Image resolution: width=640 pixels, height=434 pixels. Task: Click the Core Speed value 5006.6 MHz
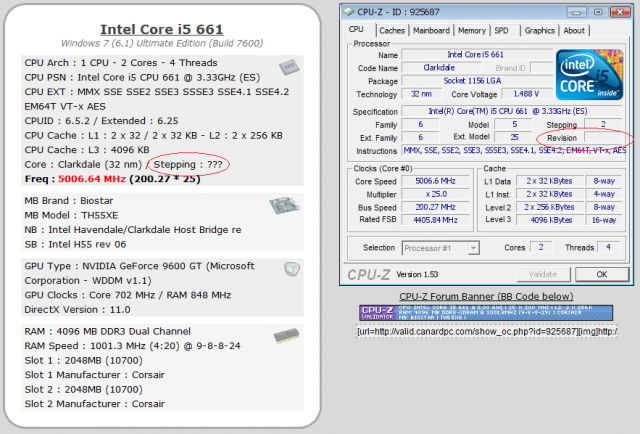tap(435, 181)
